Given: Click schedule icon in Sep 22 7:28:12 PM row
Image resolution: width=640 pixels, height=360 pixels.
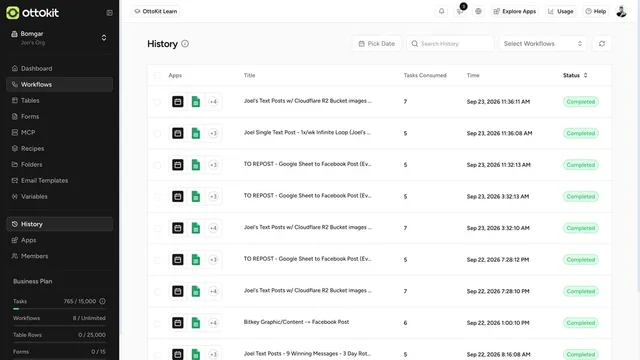Looking at the screenshot, I should pos(178,260).
